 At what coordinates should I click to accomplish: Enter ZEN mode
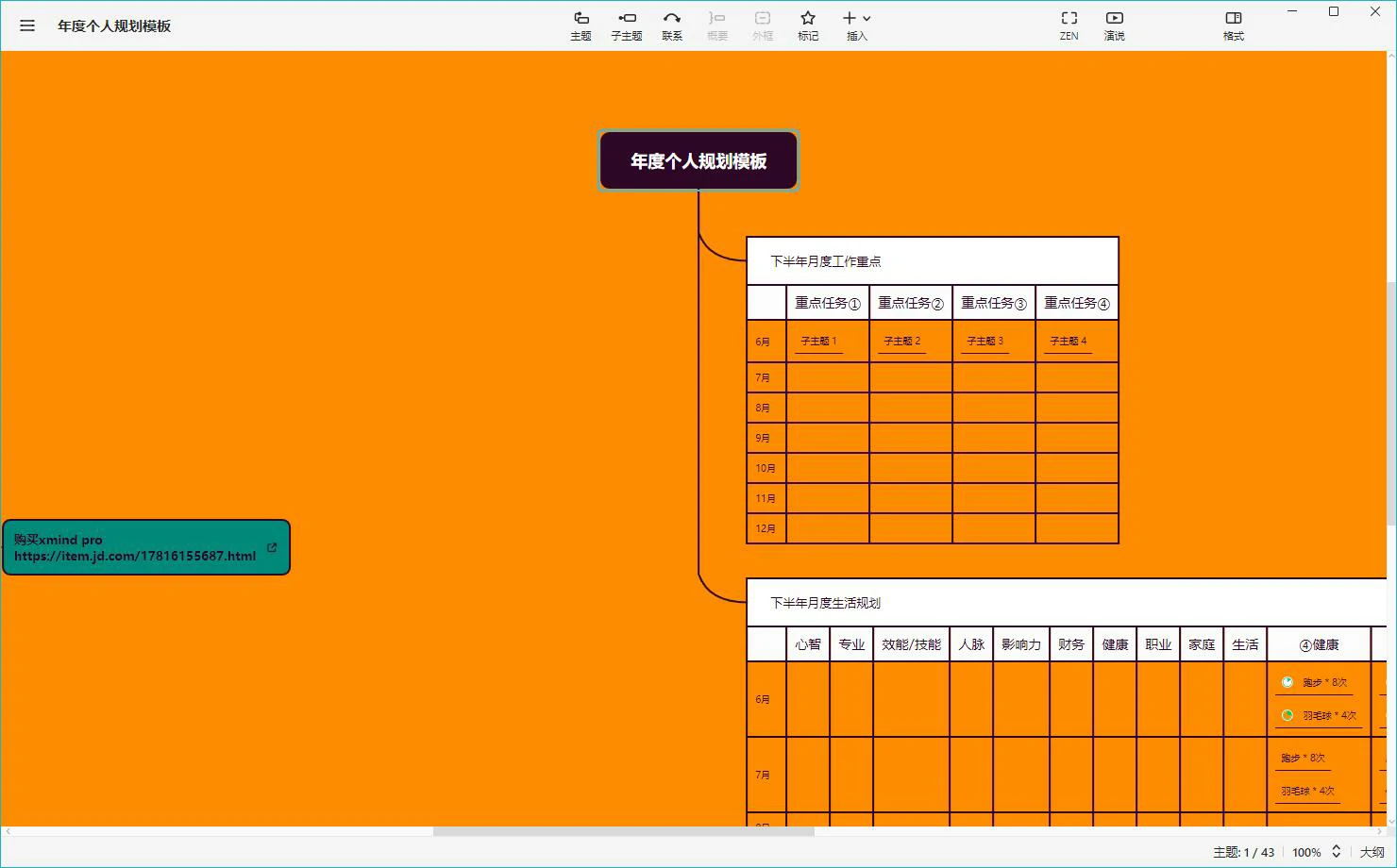pos(1069,25)
